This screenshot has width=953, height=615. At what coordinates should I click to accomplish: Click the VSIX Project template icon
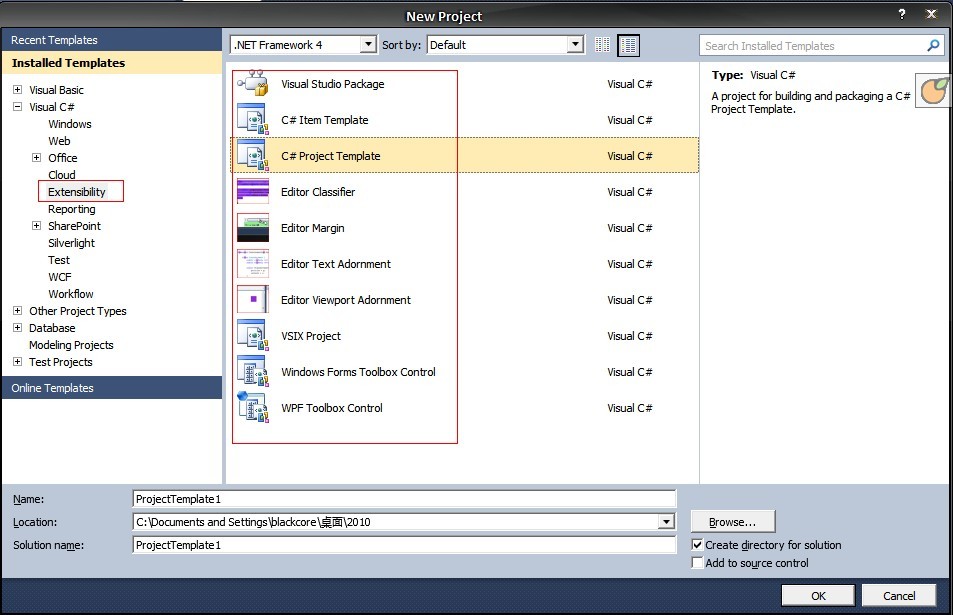(252, 336)
